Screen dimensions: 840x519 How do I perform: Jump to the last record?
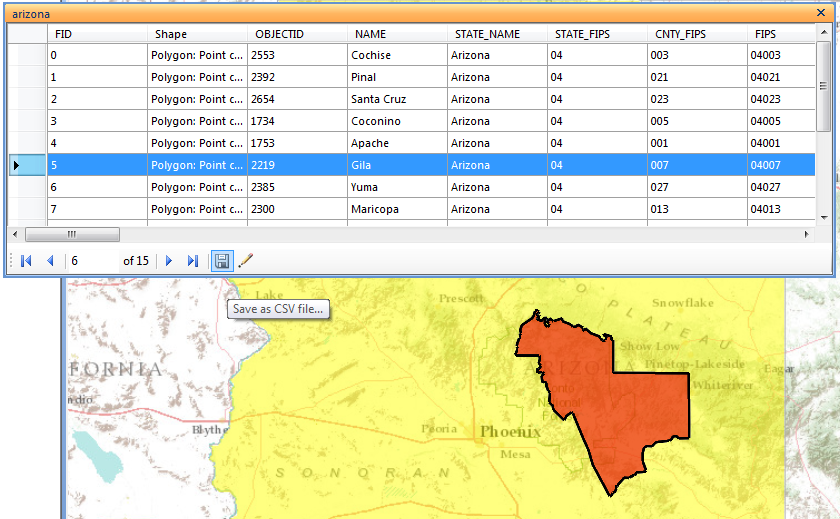(x=193, y=261)
